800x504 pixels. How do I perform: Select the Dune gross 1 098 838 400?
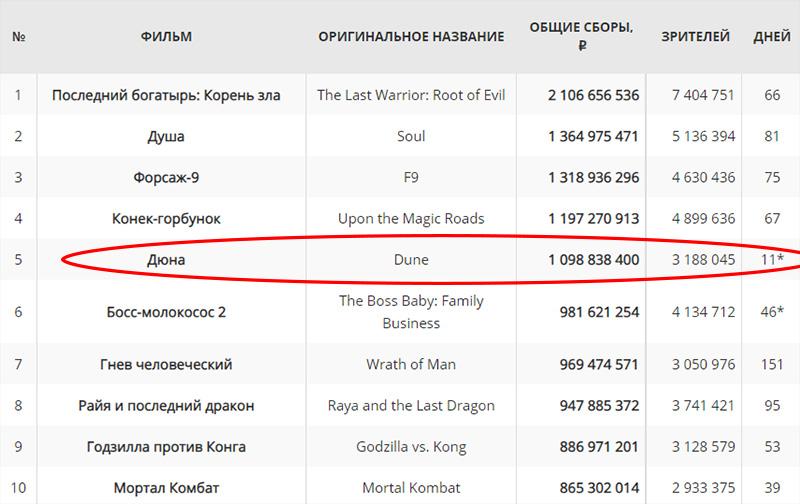[x=594, y=260]
